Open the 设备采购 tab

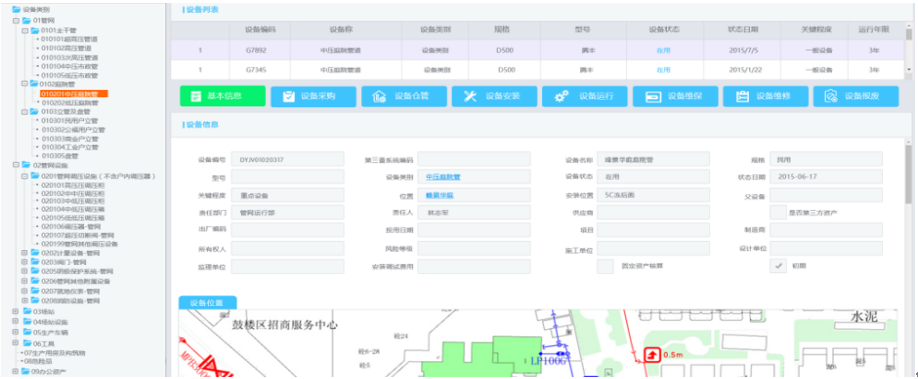coord(313,97)
